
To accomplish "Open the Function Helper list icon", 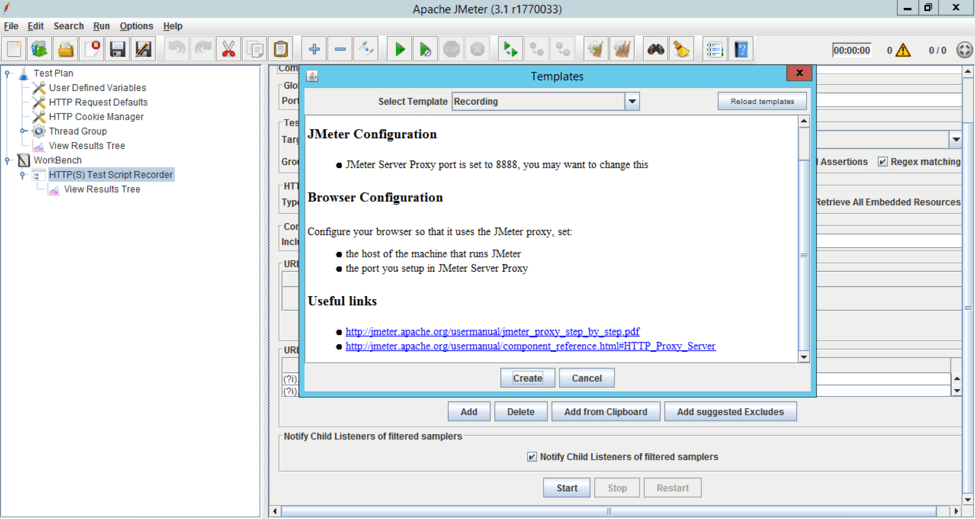I will [x=715, y=49].
